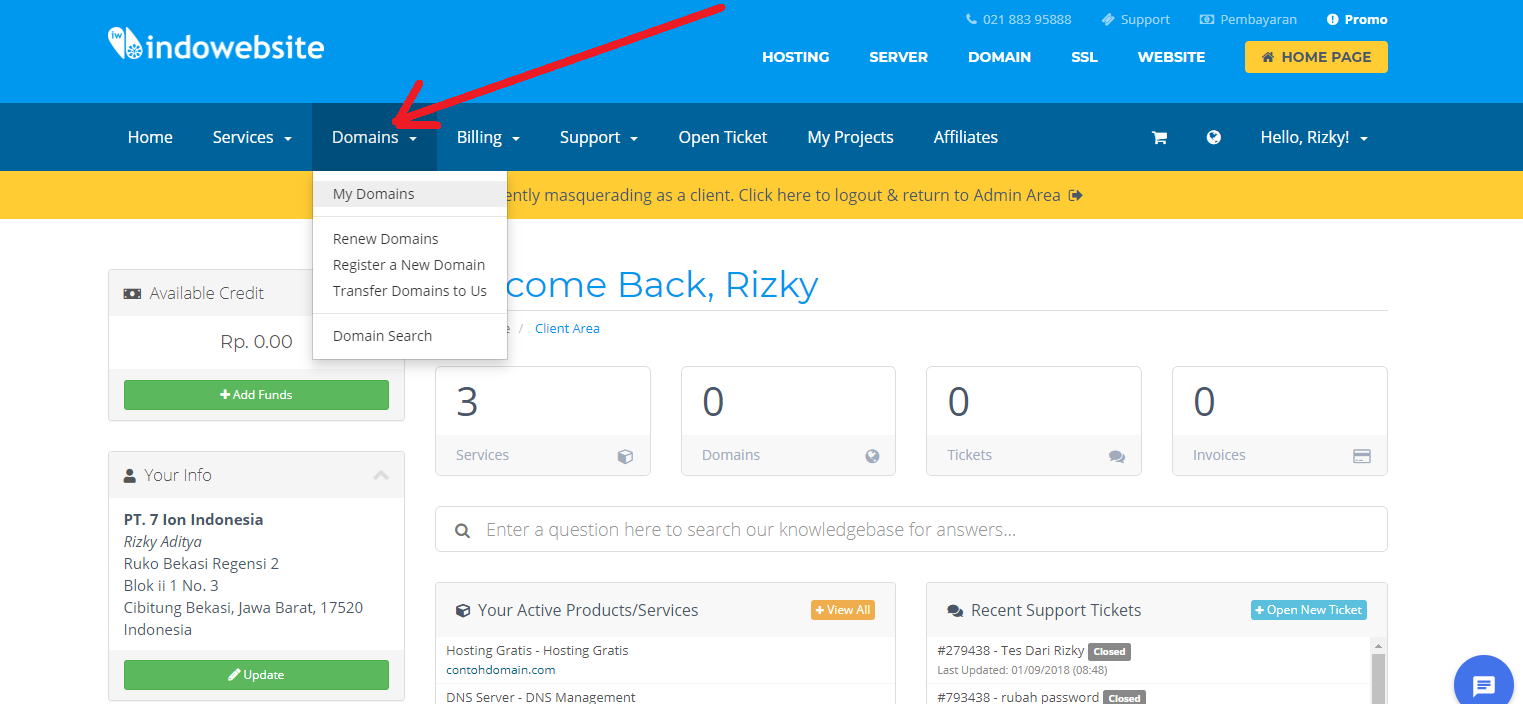The image size is (1523, 704).
Task: Click the Tickets chat bubbles icon
Action: pyautogui.click(x=1116, y=456)
